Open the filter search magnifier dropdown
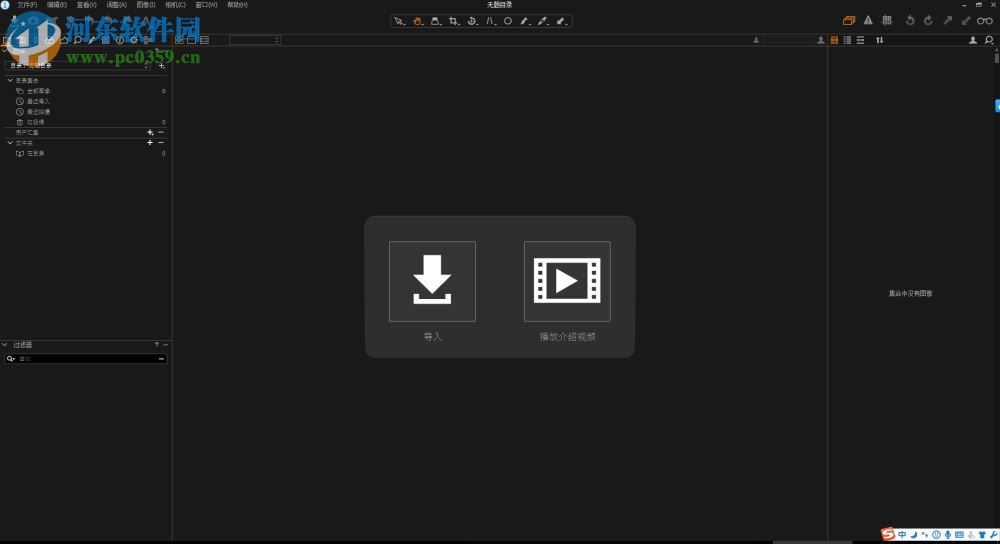The height and width of the screenshot is (544, 1000). [x=11, y=359]
